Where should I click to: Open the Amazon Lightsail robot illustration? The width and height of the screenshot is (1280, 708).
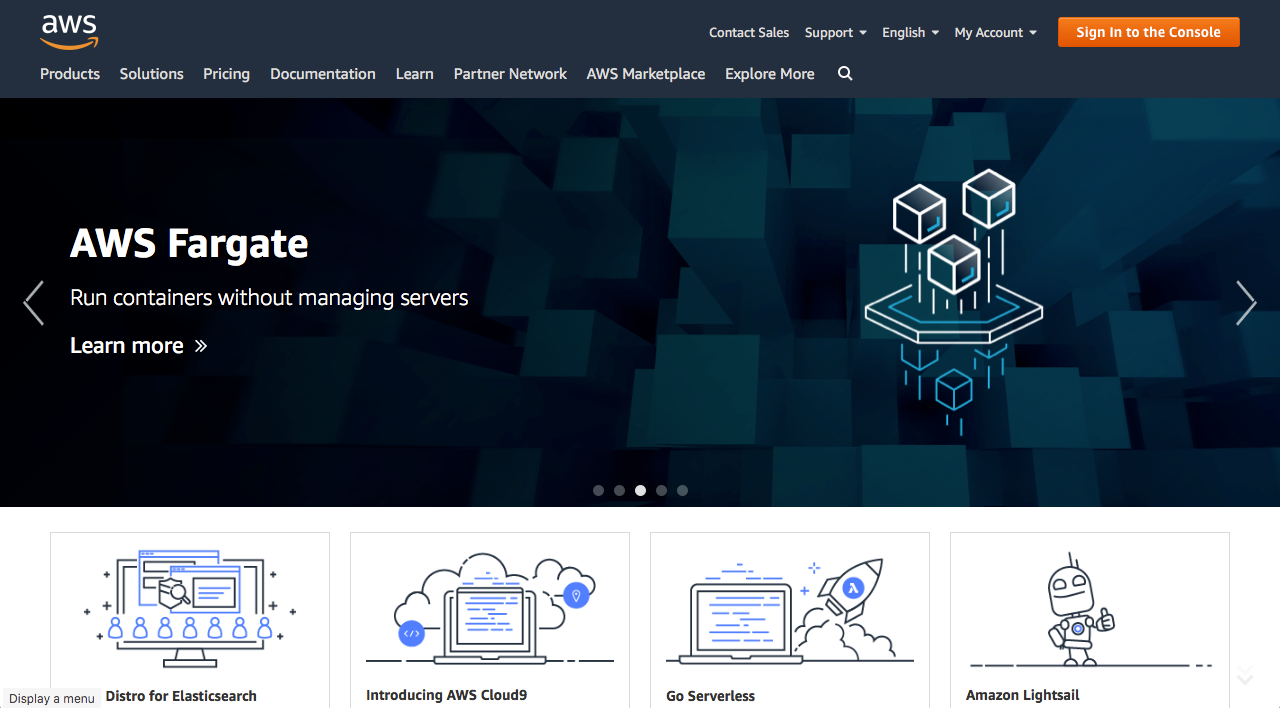pos(1090,610)
